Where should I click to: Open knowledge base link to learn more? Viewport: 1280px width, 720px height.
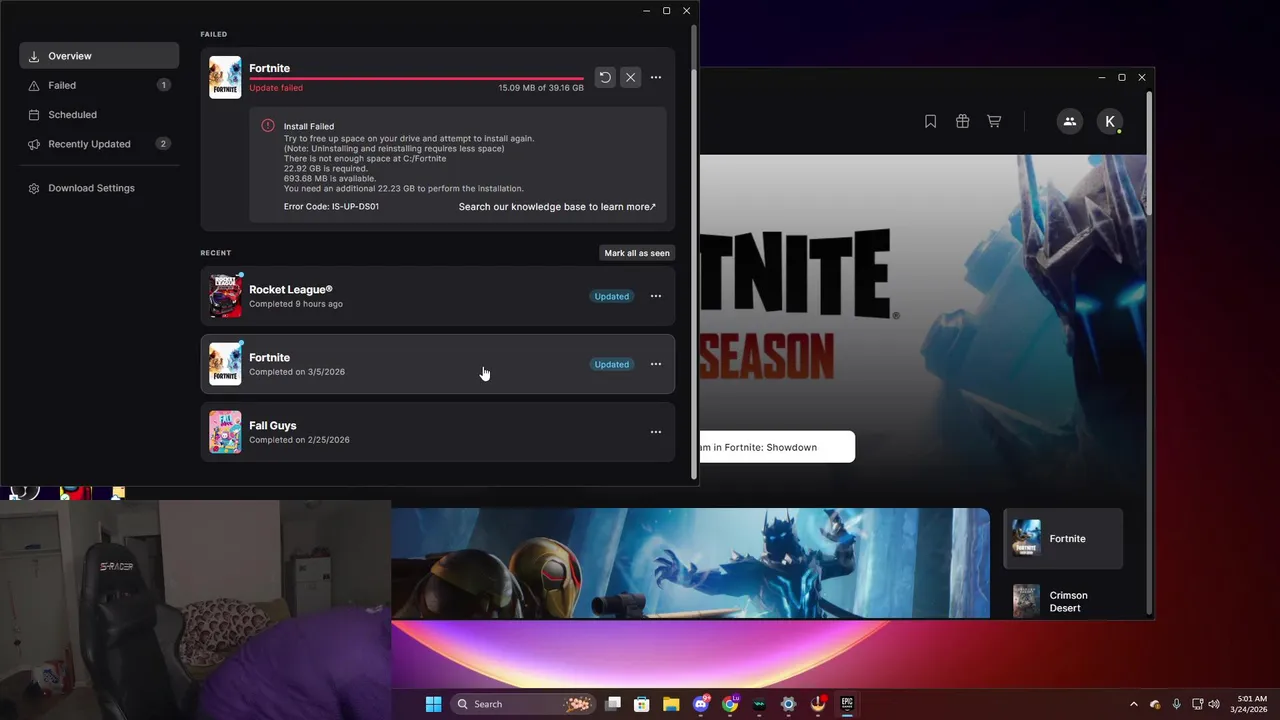[x=557, y=207]
